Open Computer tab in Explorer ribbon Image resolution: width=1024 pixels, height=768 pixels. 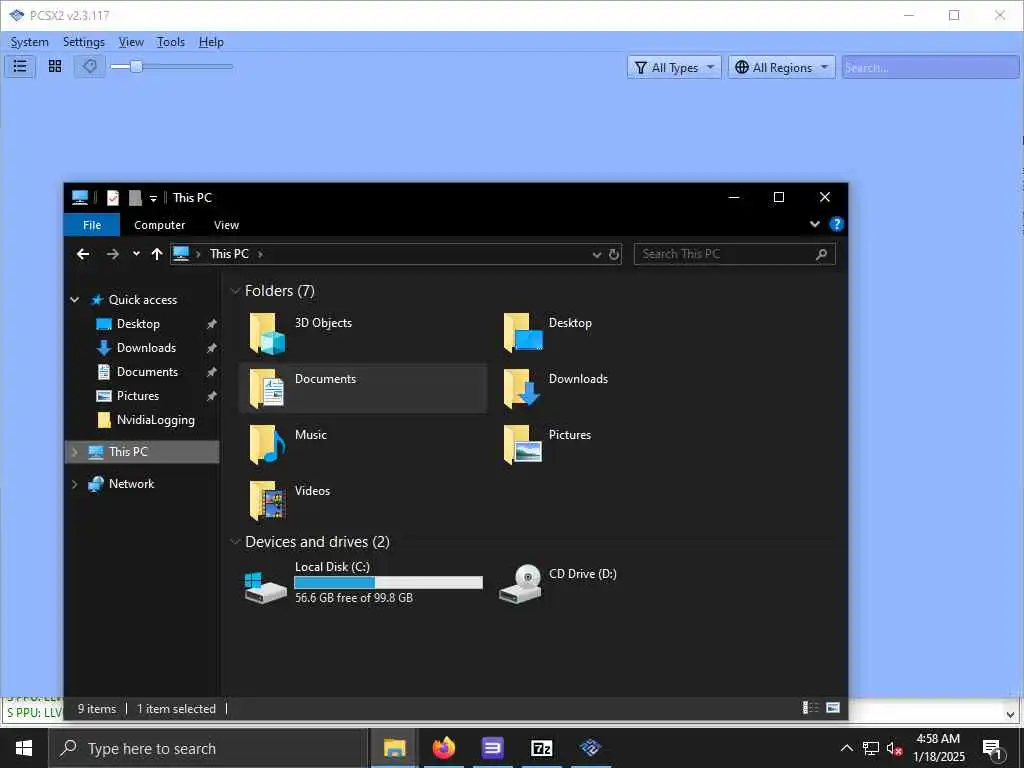tap(159, 225)
